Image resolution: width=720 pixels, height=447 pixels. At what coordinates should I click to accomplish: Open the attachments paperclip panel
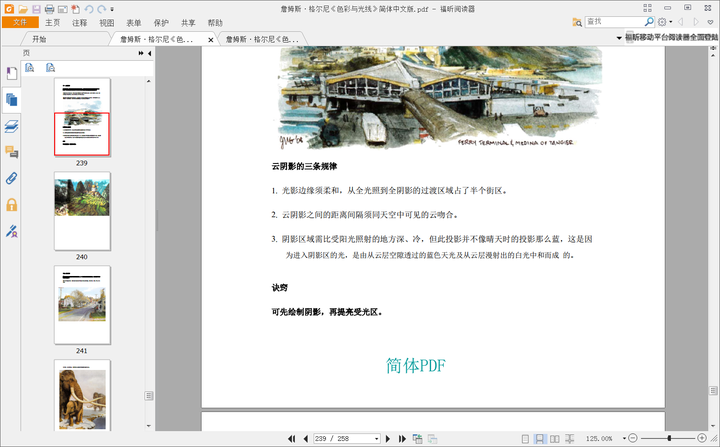tap(11, 178)
